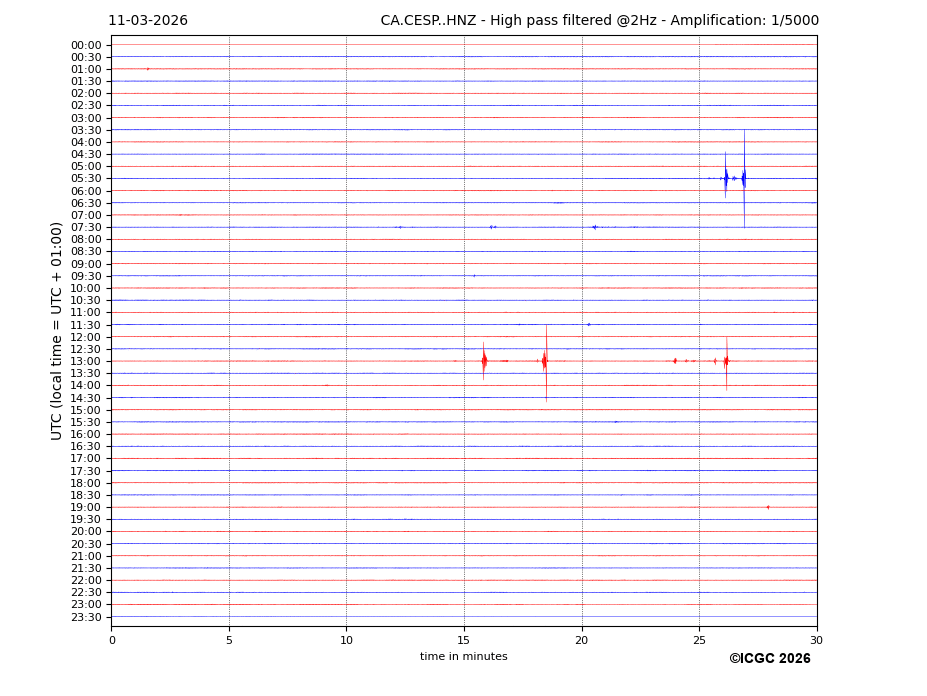The height and width of the screenshot is (696, 927).
Task: Select the small red dot on the 19:00 trace
Action: (x=768, y=507)
